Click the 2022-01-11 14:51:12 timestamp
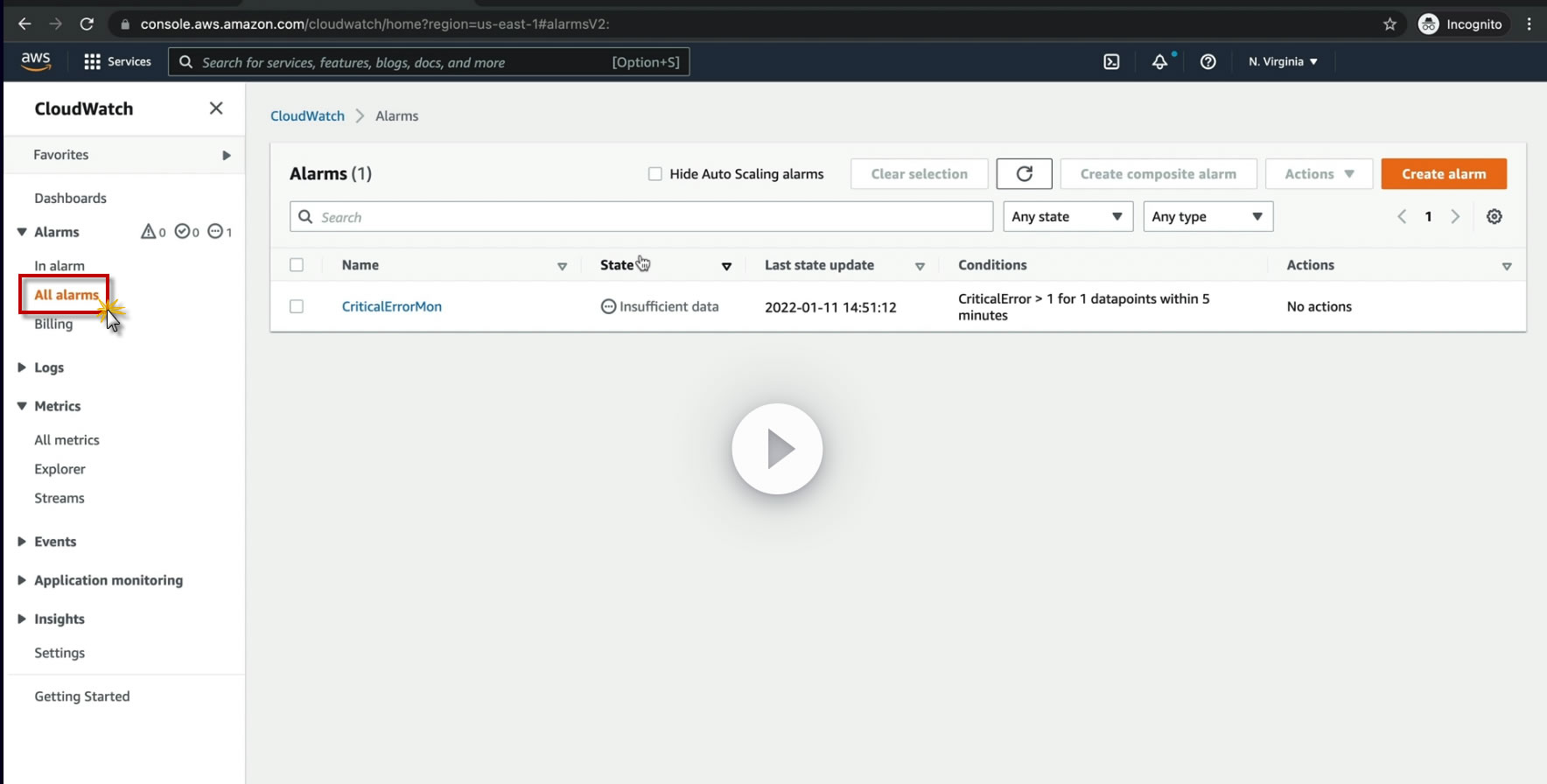 point(830,307)
